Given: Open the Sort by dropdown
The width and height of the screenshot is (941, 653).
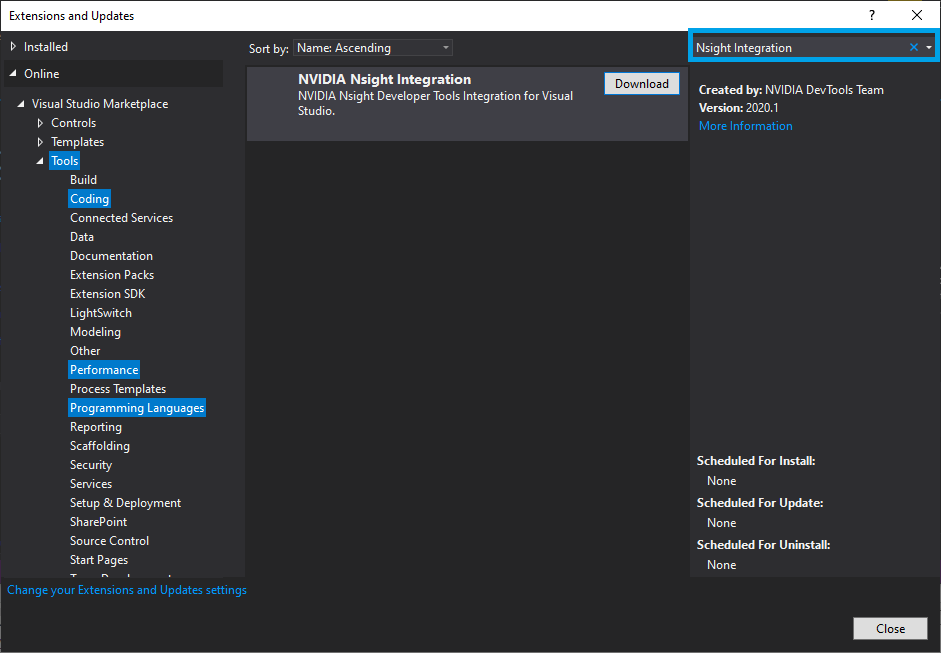Looking at the screenshot, I should (373, 48).
